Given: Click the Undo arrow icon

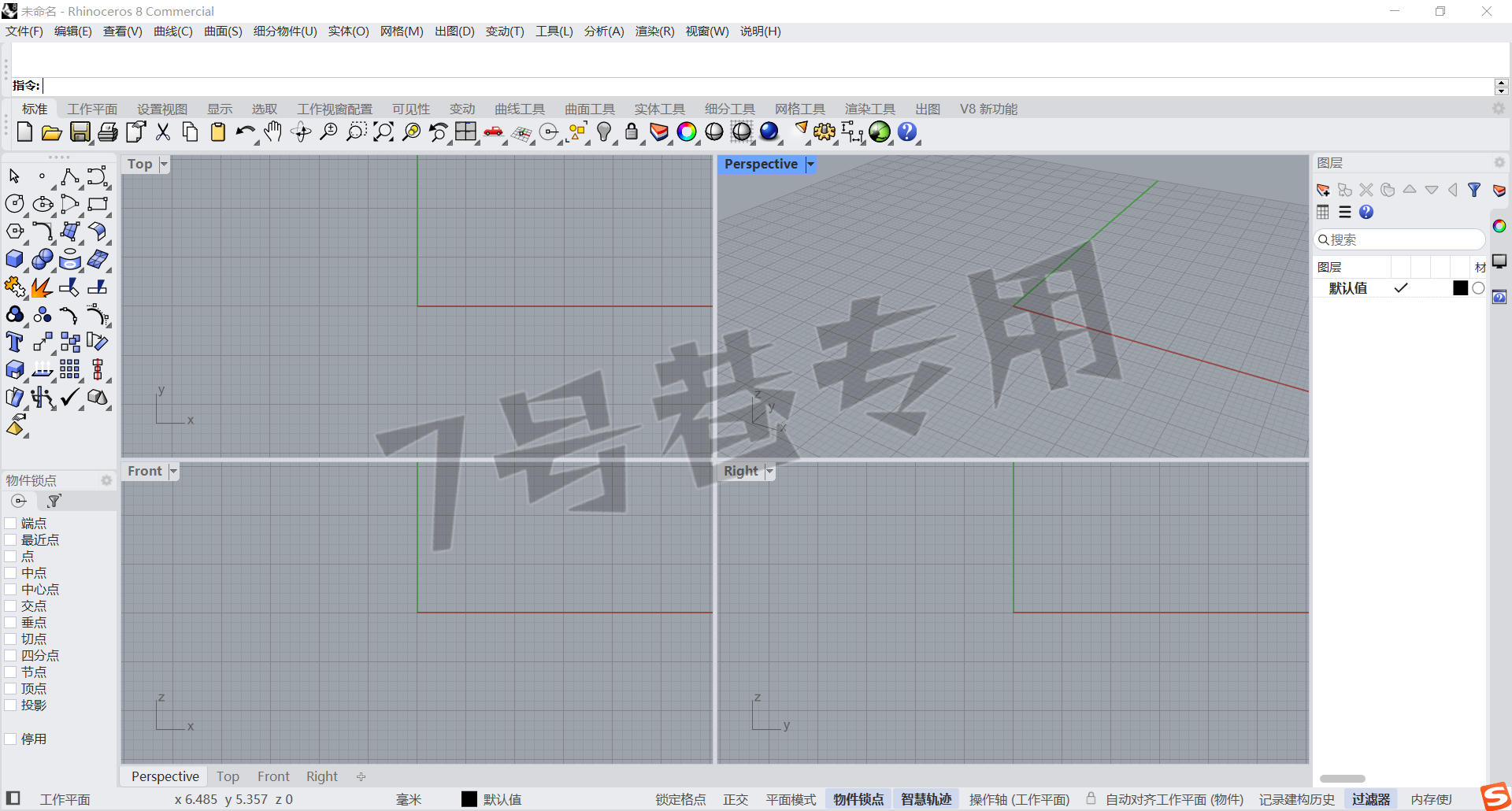Looking at the screenshot, I should pos(245,132).
